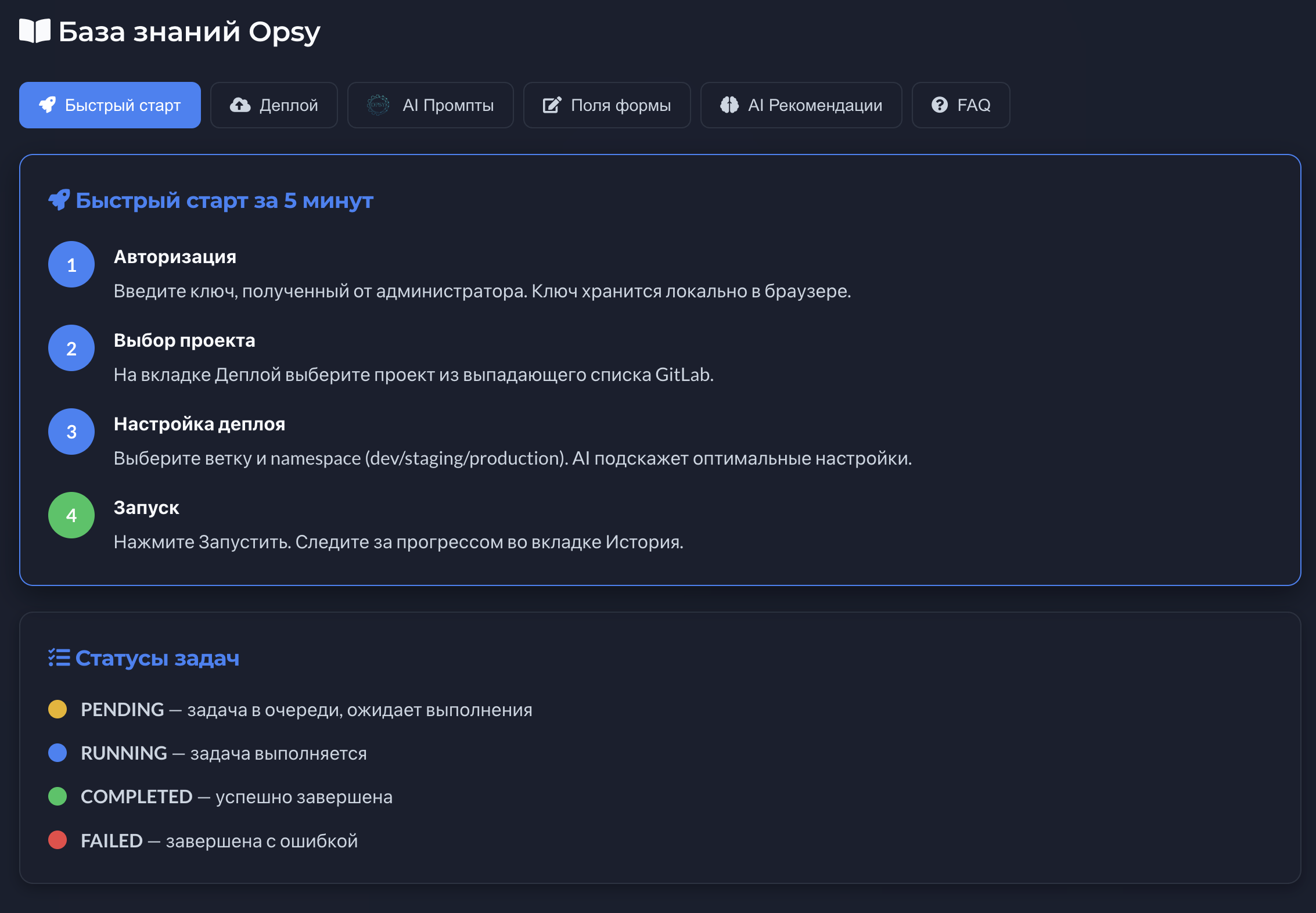The width and height of the screenshot is (1316, 913).
Task: Go to the AI Рекомендации tab
Action: (814, 105)
